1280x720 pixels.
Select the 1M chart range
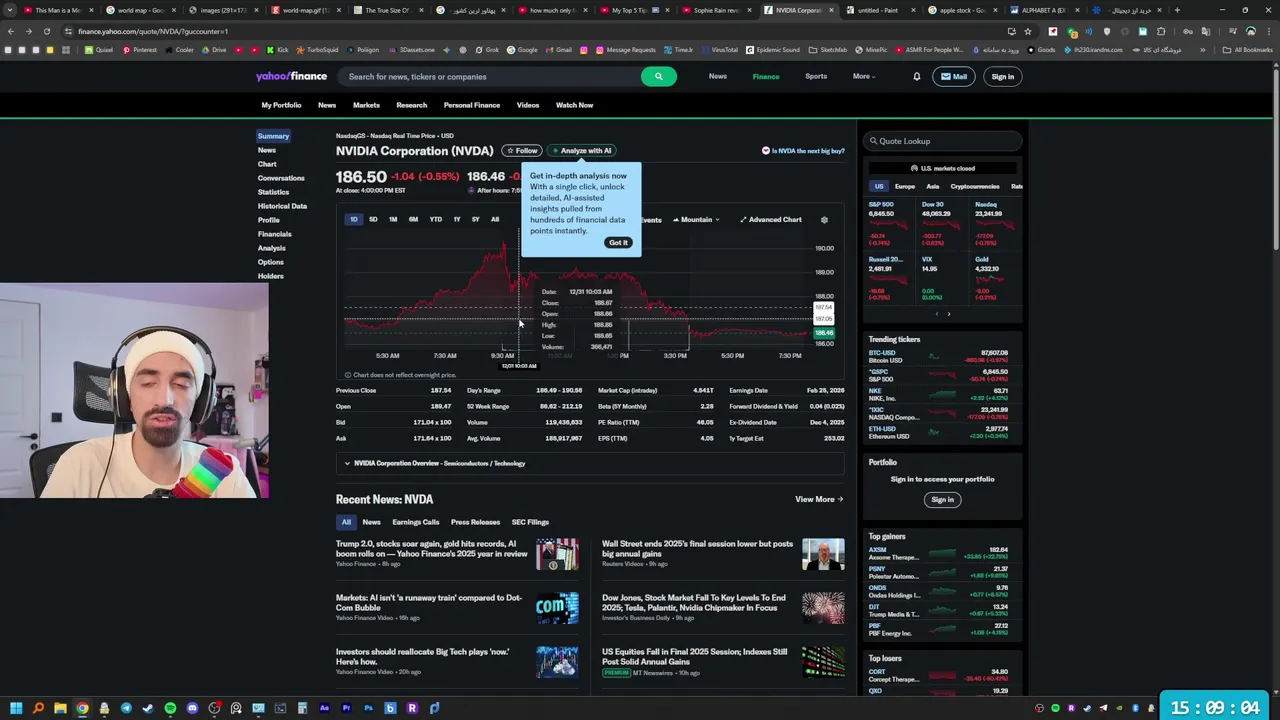(x=393, y=220)
